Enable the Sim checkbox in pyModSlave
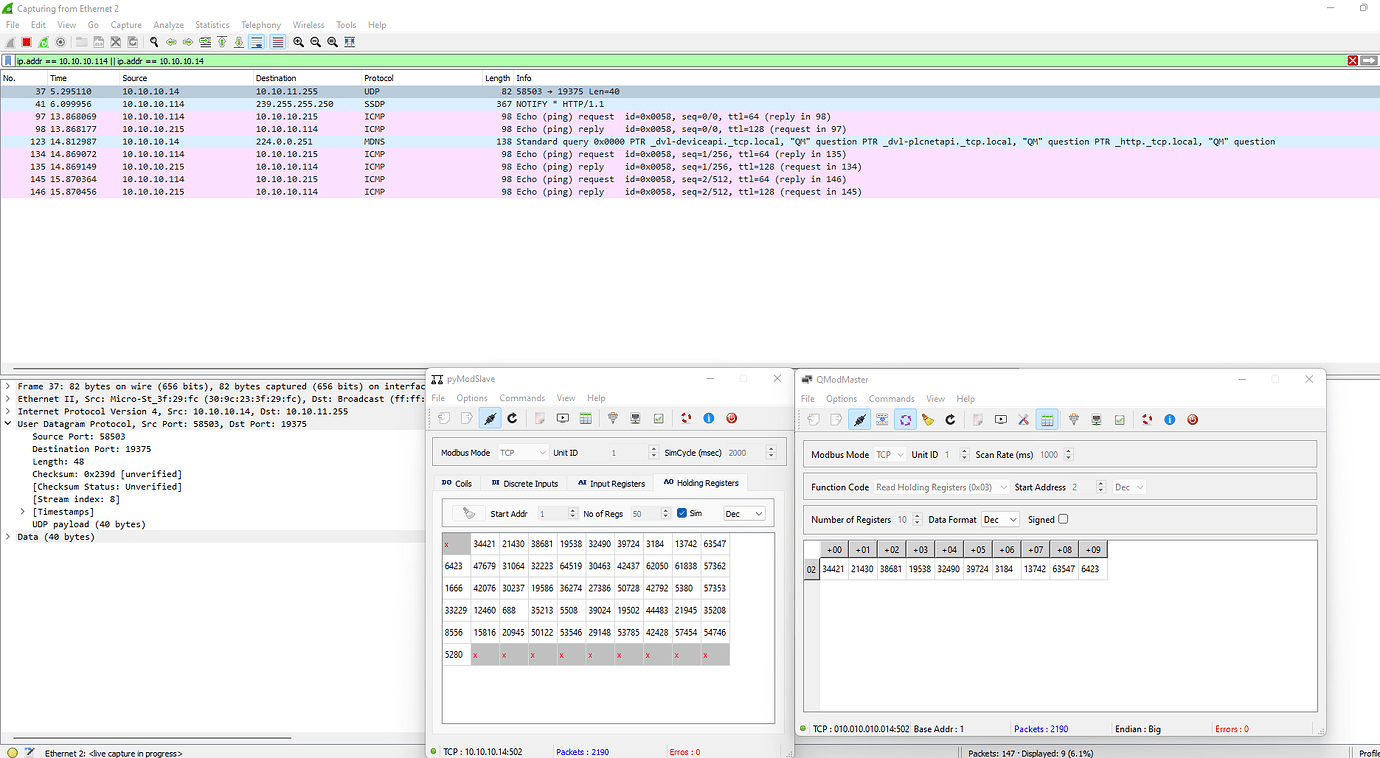 [x=682, y=513]
